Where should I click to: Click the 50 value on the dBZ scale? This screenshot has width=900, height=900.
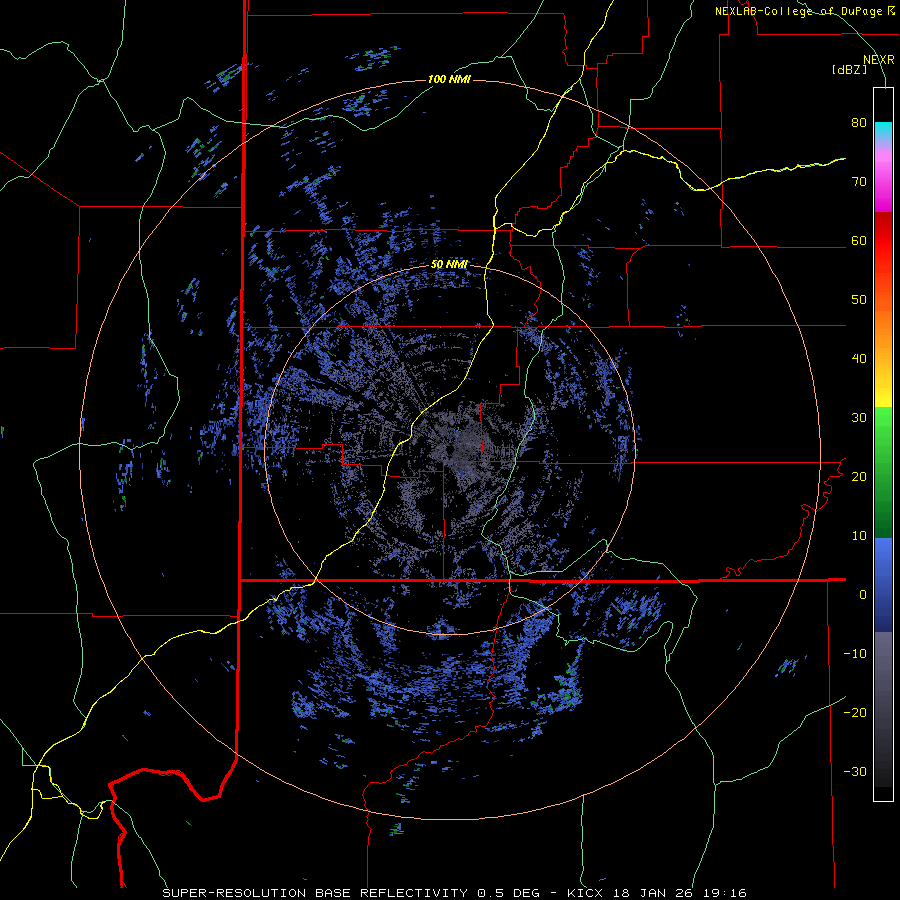point(859,300)
